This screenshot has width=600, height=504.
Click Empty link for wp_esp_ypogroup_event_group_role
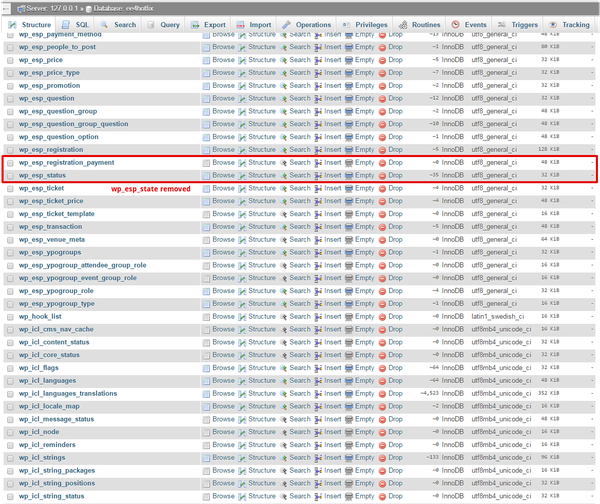(364, 278)
